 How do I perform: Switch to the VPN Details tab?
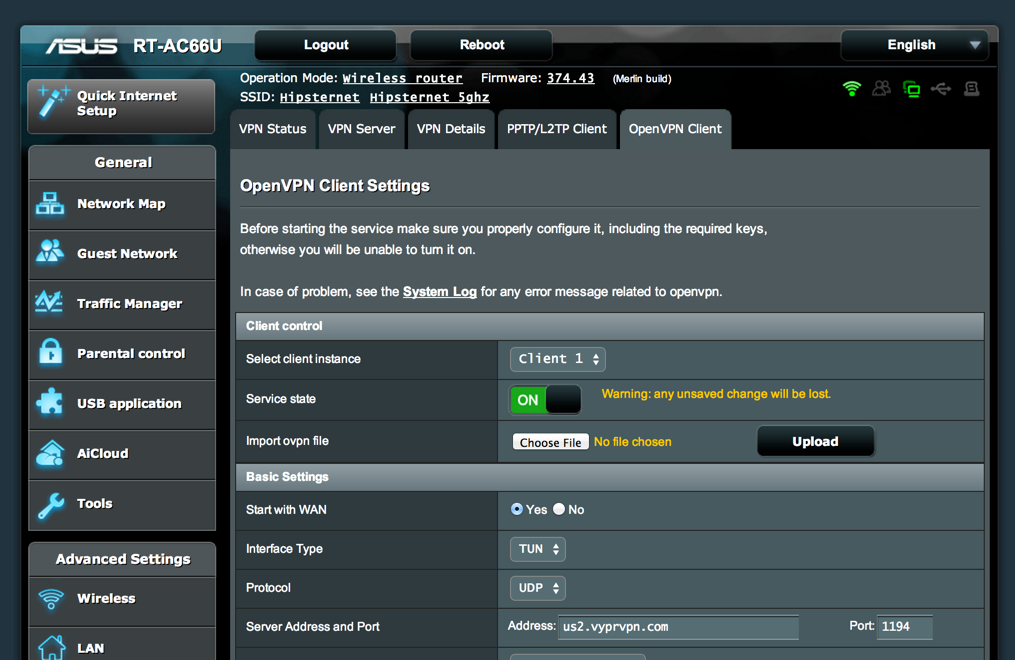[451, 129]
